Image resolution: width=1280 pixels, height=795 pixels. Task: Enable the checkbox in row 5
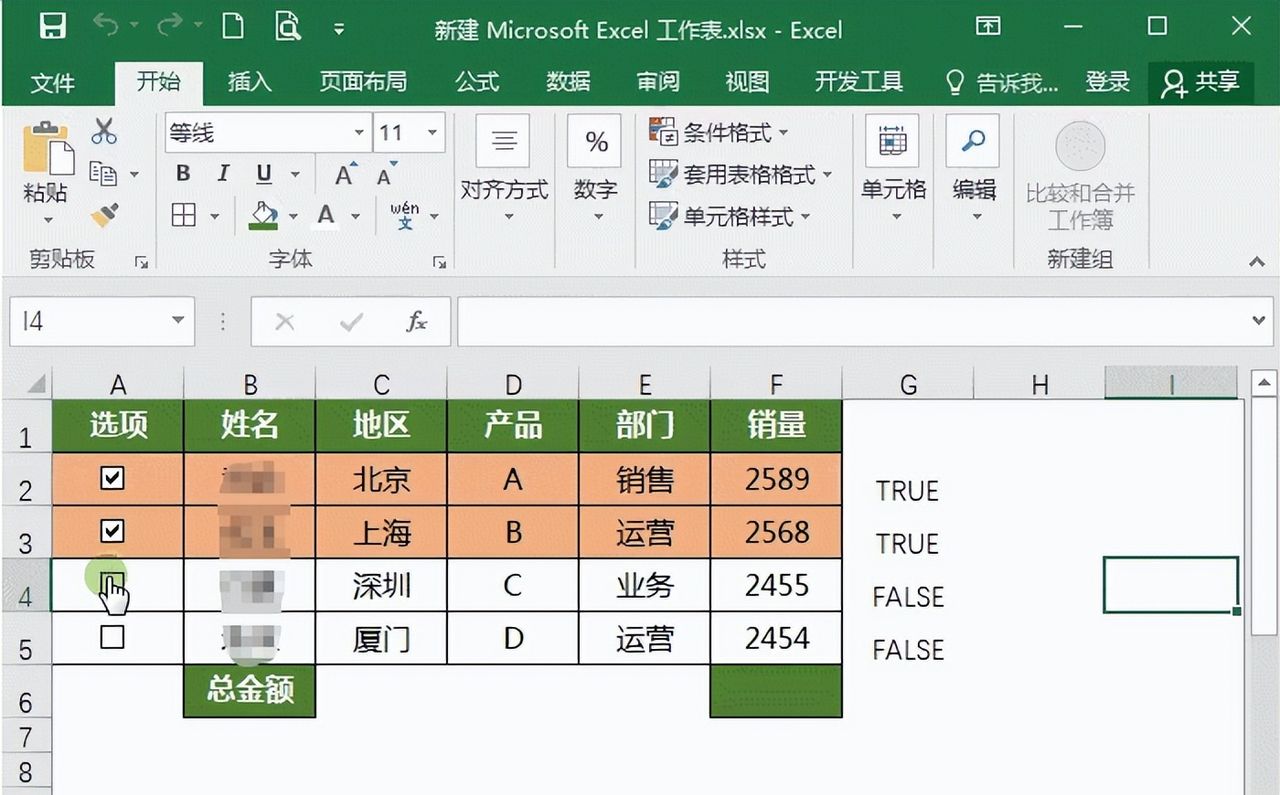(113, 638)
